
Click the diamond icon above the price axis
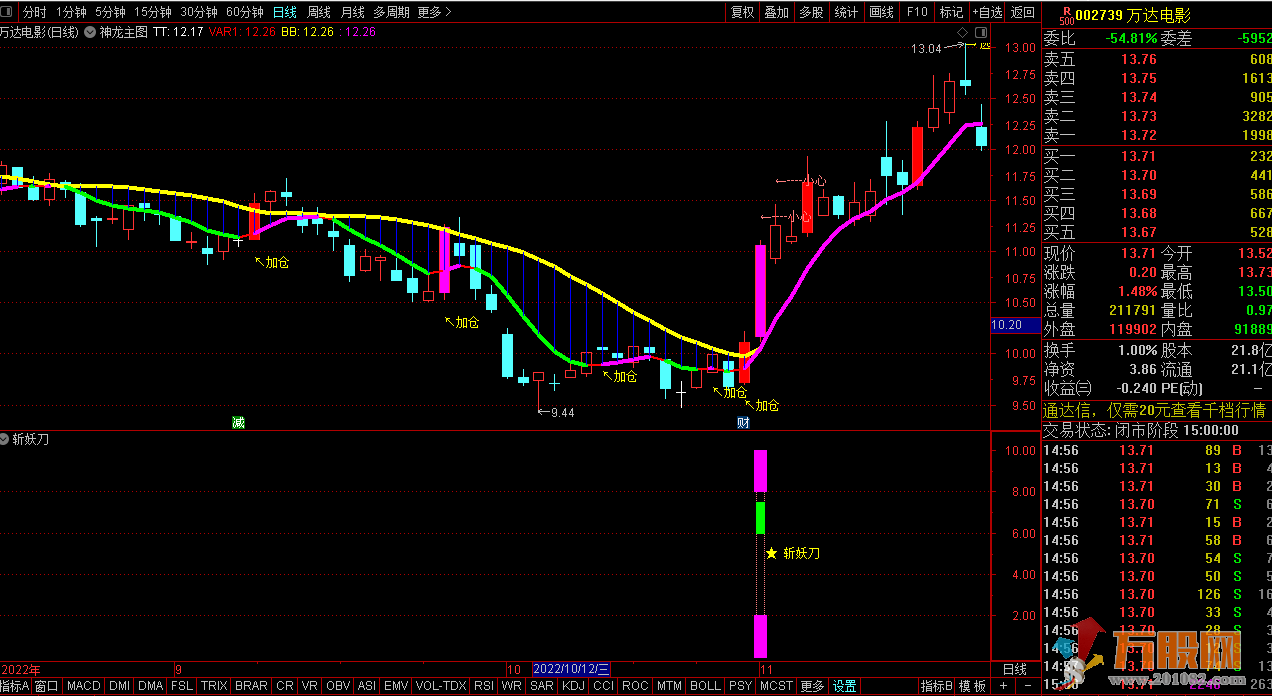963,32
